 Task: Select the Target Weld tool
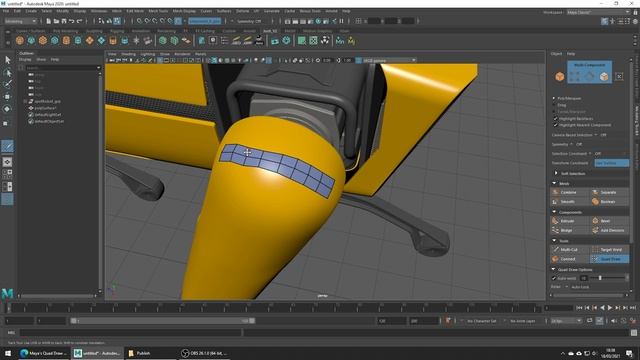tap(609, 249)
